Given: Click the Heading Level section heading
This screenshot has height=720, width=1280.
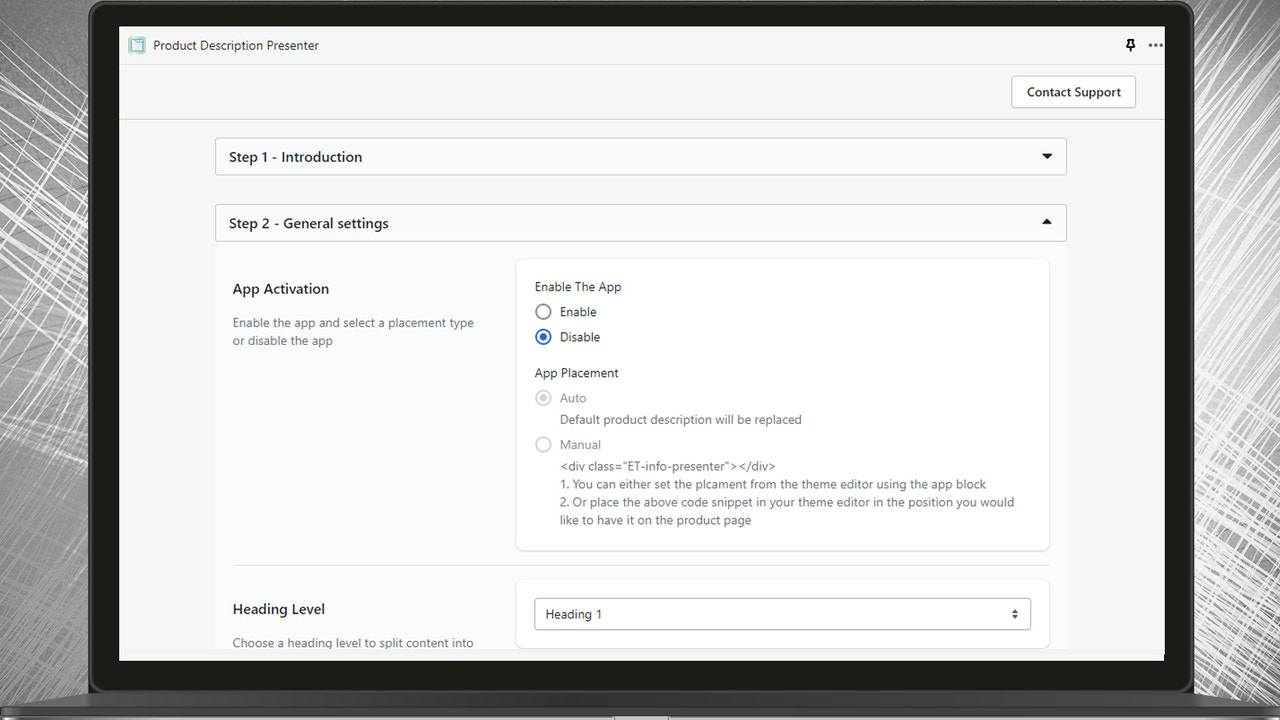Looking at the screenshot, I should 278,608.
